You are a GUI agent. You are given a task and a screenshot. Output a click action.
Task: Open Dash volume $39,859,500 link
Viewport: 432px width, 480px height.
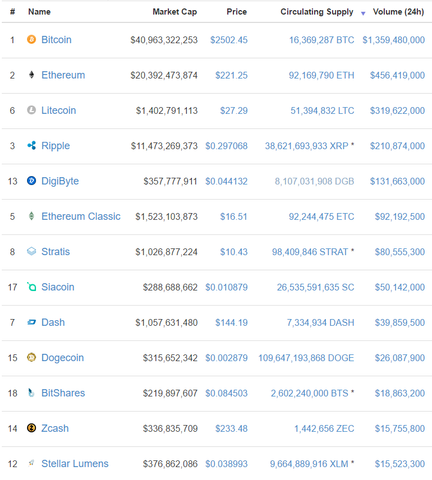click(x=400, y=323)
